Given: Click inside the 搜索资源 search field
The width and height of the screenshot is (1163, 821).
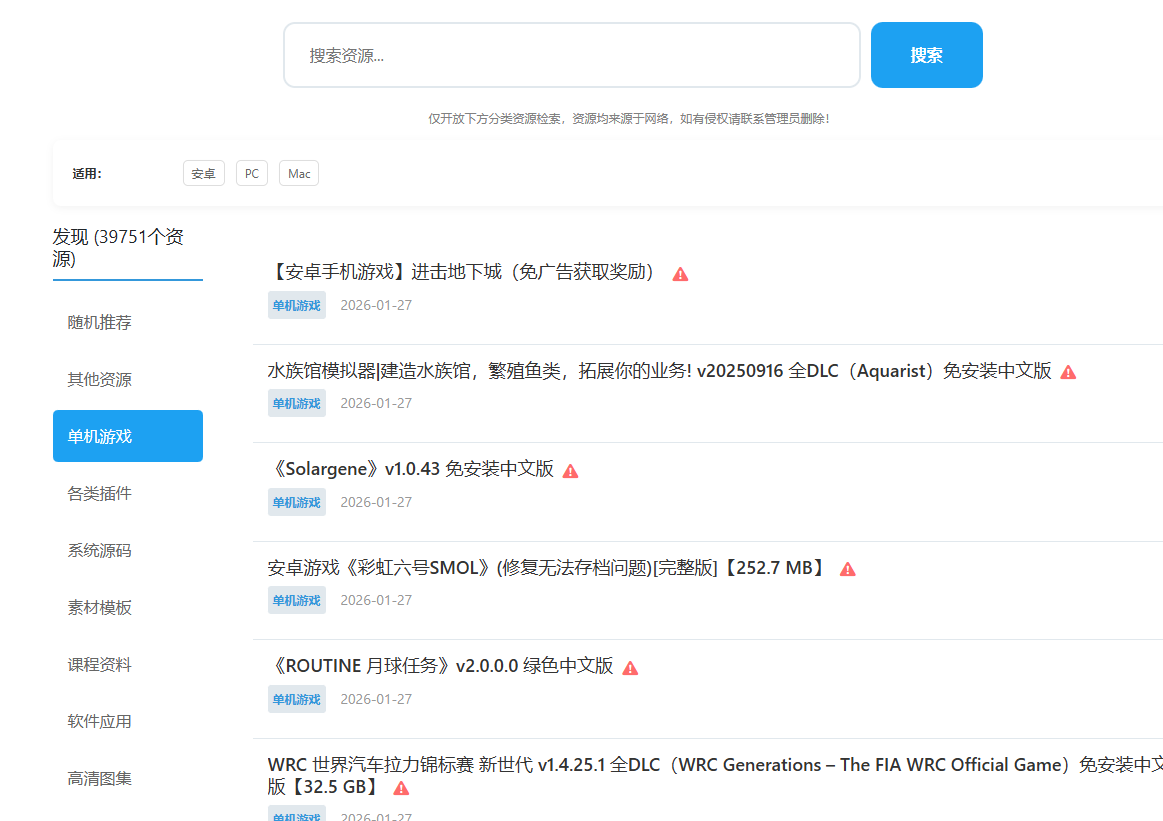Looking at the screenshot, I should pos(571,55).
